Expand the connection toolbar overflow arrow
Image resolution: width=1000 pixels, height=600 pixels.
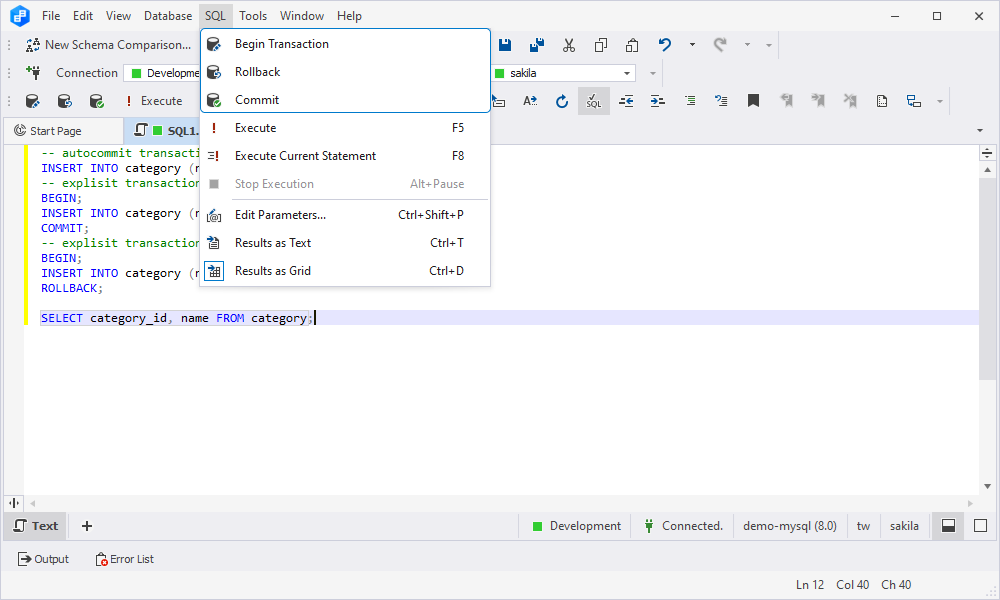click(x=652, y=73)
